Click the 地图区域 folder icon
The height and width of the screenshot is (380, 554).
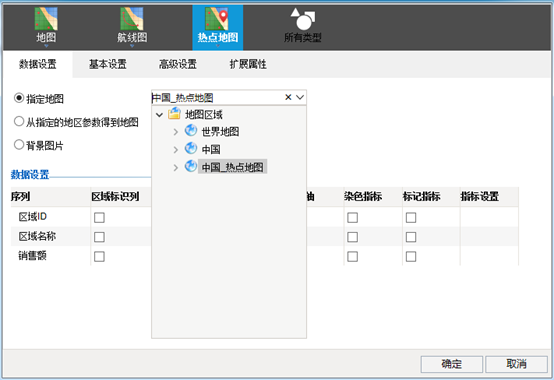(x=174, y=114)
